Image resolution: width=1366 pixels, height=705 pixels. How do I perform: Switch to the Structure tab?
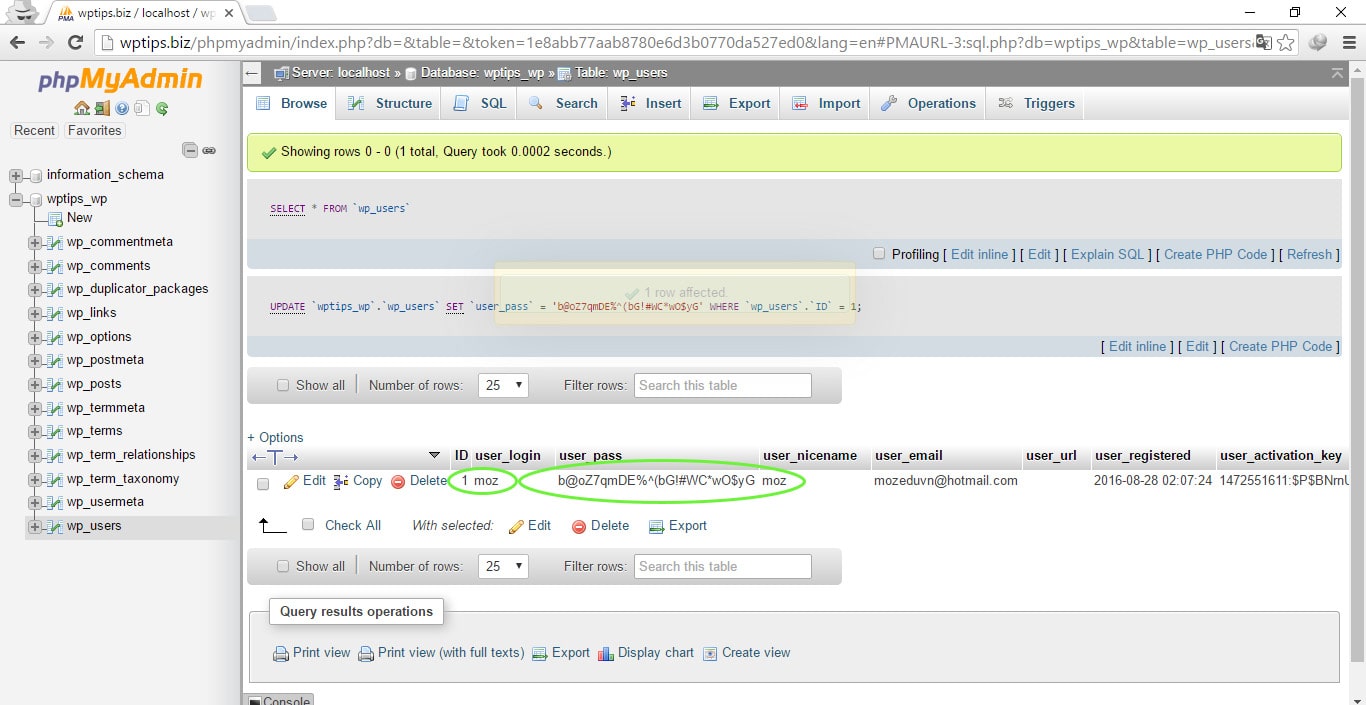tap(391, 103)
